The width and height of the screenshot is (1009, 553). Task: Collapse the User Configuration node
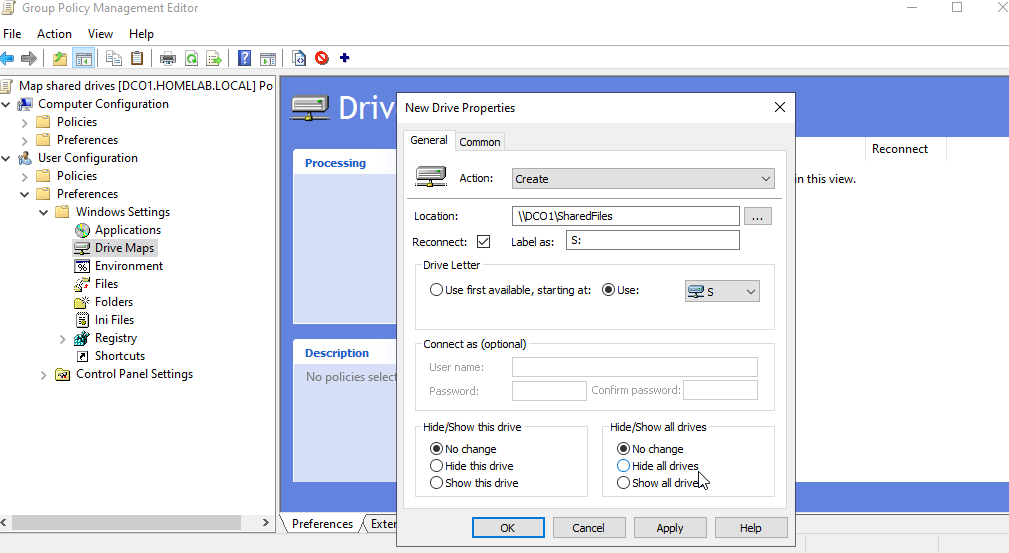(x=6, y=158)
